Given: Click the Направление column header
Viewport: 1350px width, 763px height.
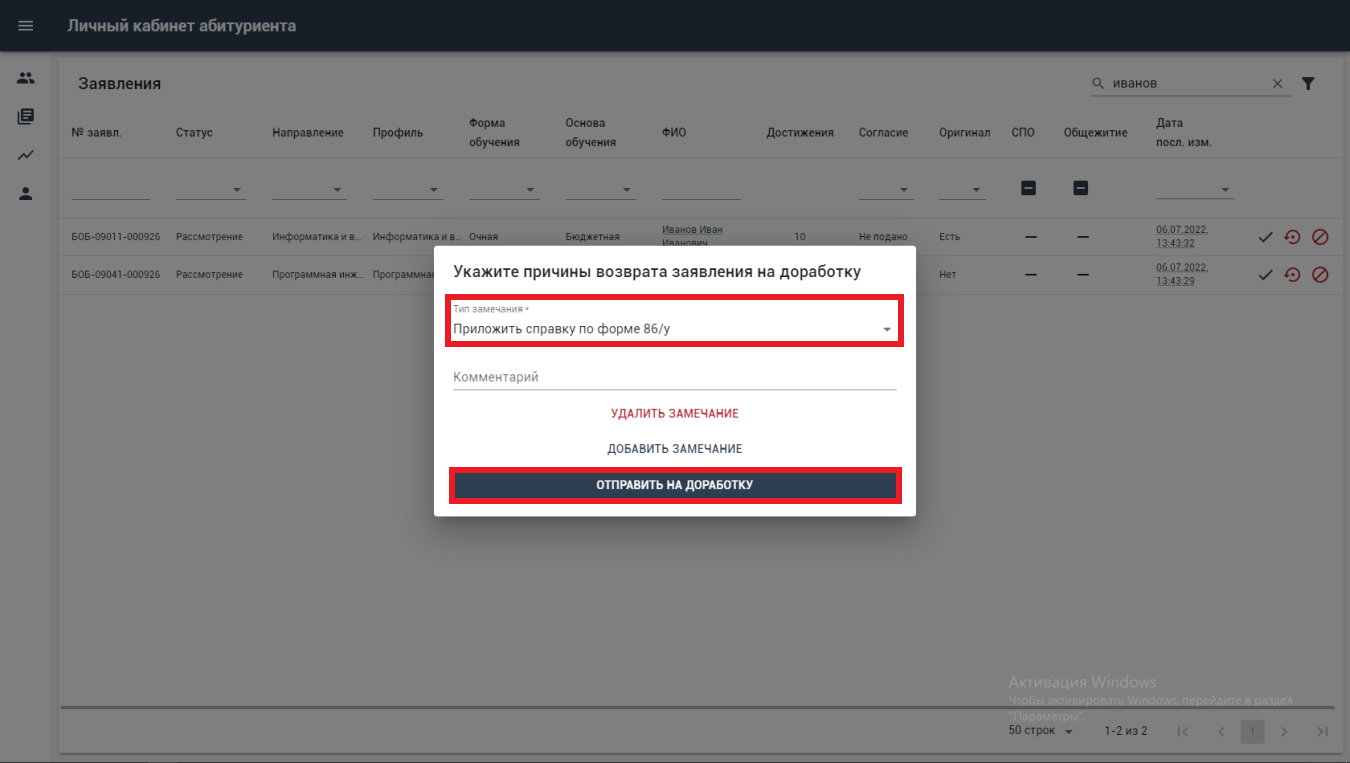Looking at the screenshot, I should click(308, 133).
